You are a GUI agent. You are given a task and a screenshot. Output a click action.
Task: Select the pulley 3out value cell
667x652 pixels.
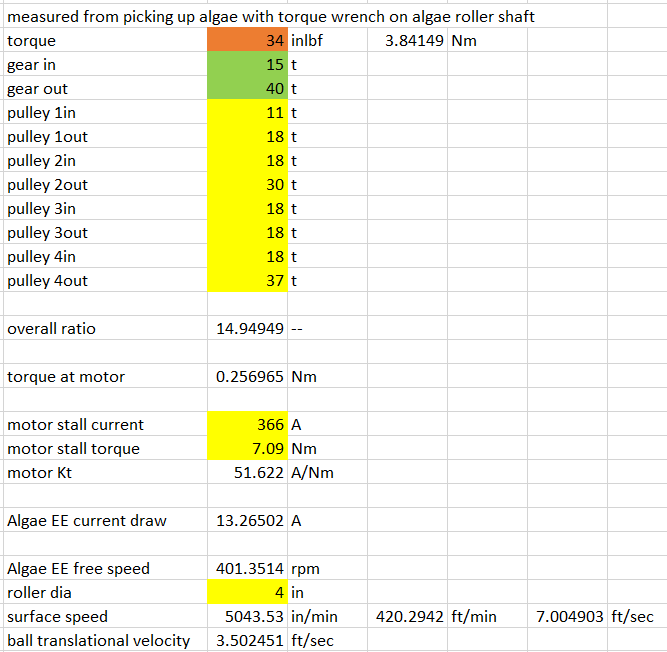pos(248,233)
